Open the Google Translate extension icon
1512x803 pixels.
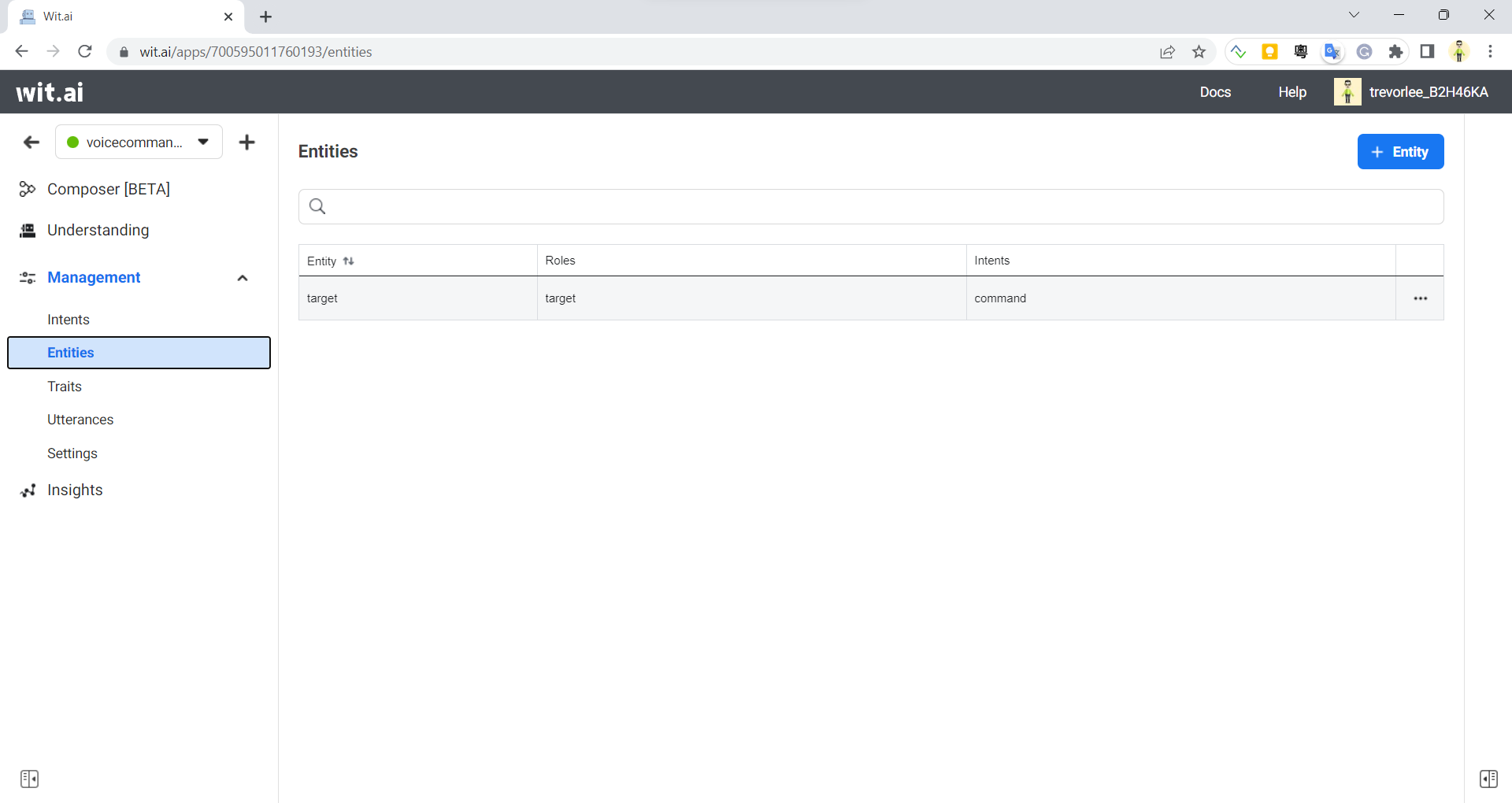point(1332,51)
